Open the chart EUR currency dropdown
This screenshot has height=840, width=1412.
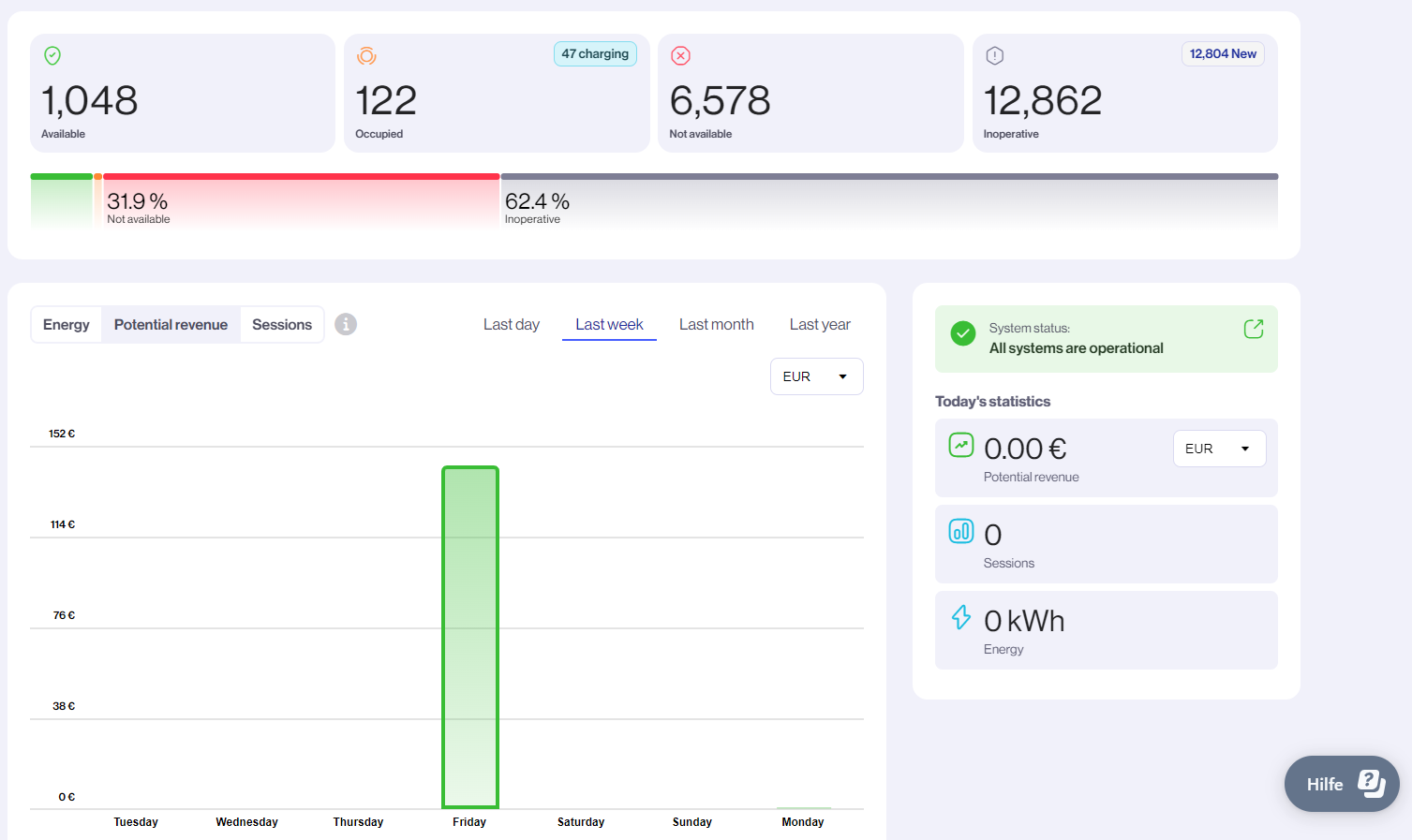click(x=817, y=376)
